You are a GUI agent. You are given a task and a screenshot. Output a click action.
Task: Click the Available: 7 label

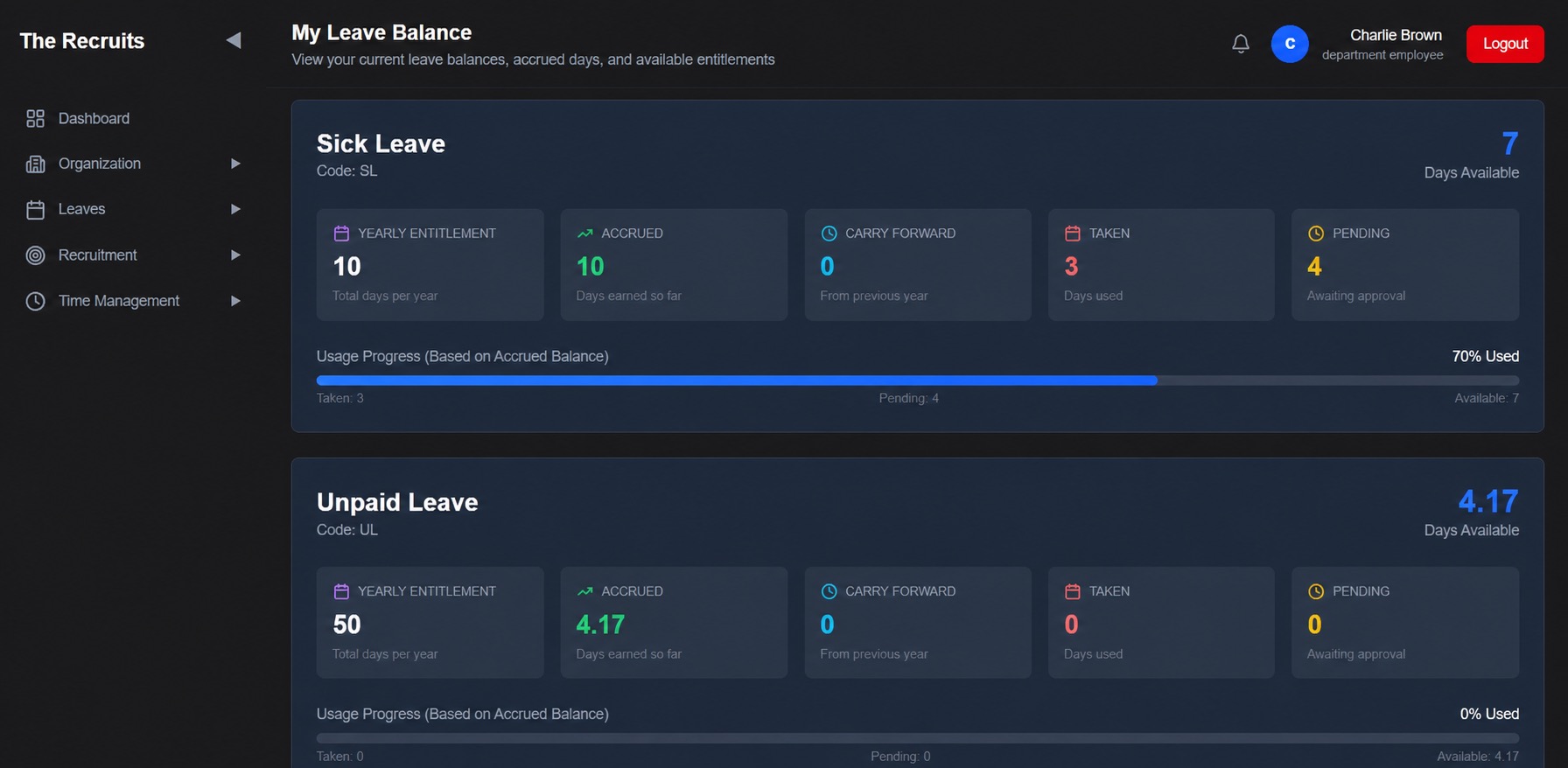[1487, 398]
